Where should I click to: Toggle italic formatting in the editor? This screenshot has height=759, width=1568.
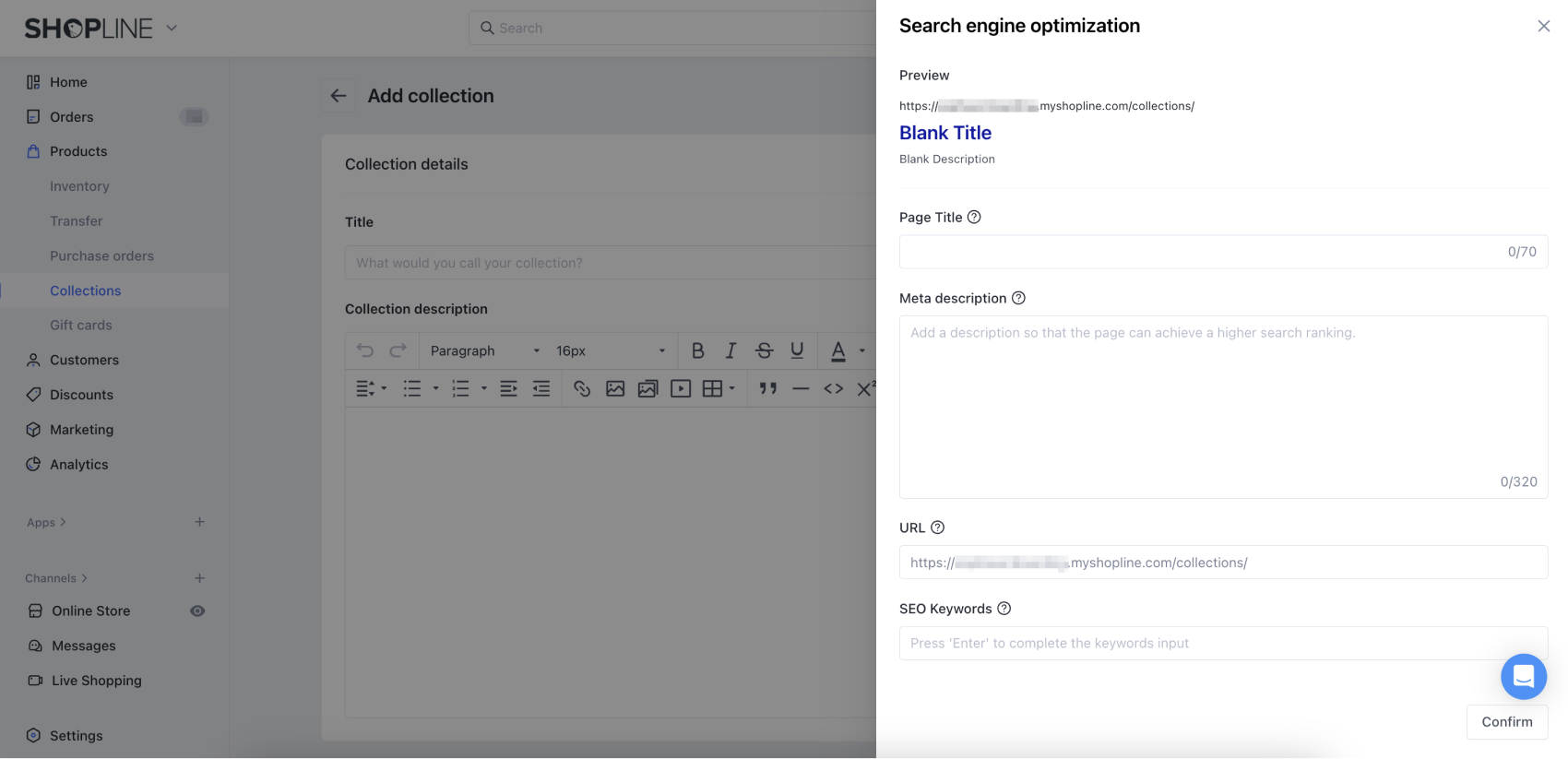coord(731,350)
